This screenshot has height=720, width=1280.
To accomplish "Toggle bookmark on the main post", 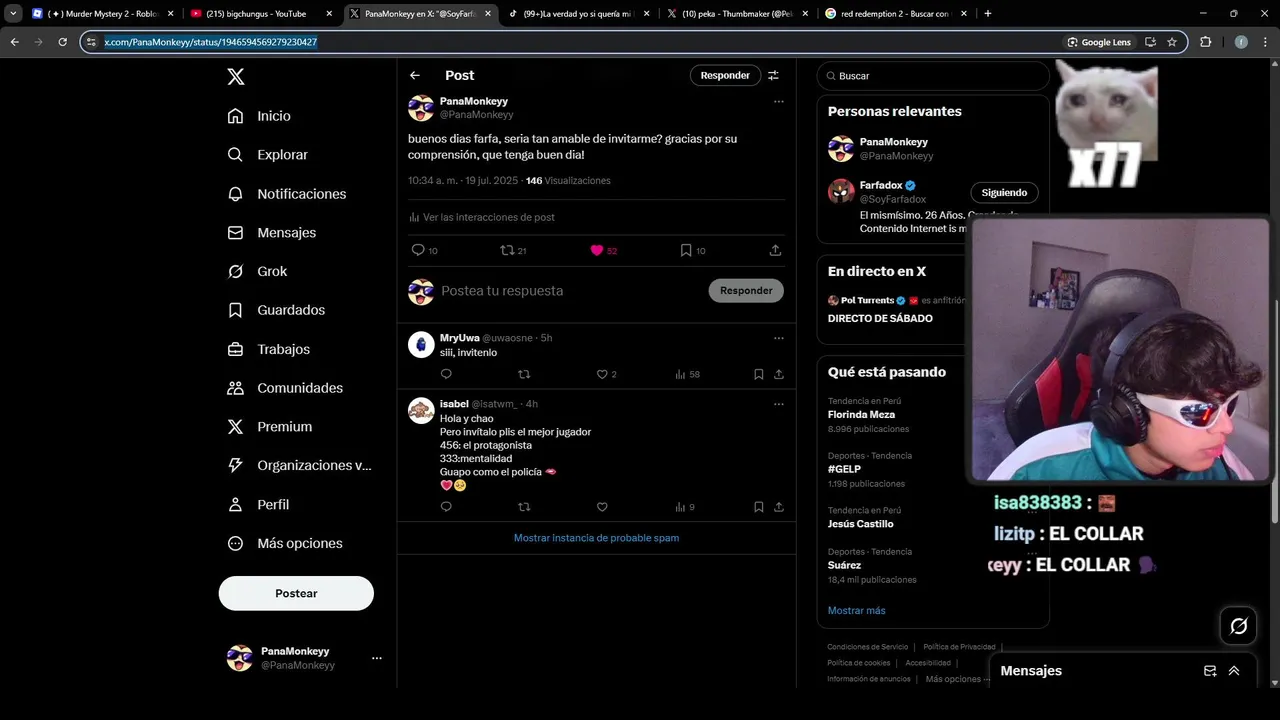I will coord(686,250).
